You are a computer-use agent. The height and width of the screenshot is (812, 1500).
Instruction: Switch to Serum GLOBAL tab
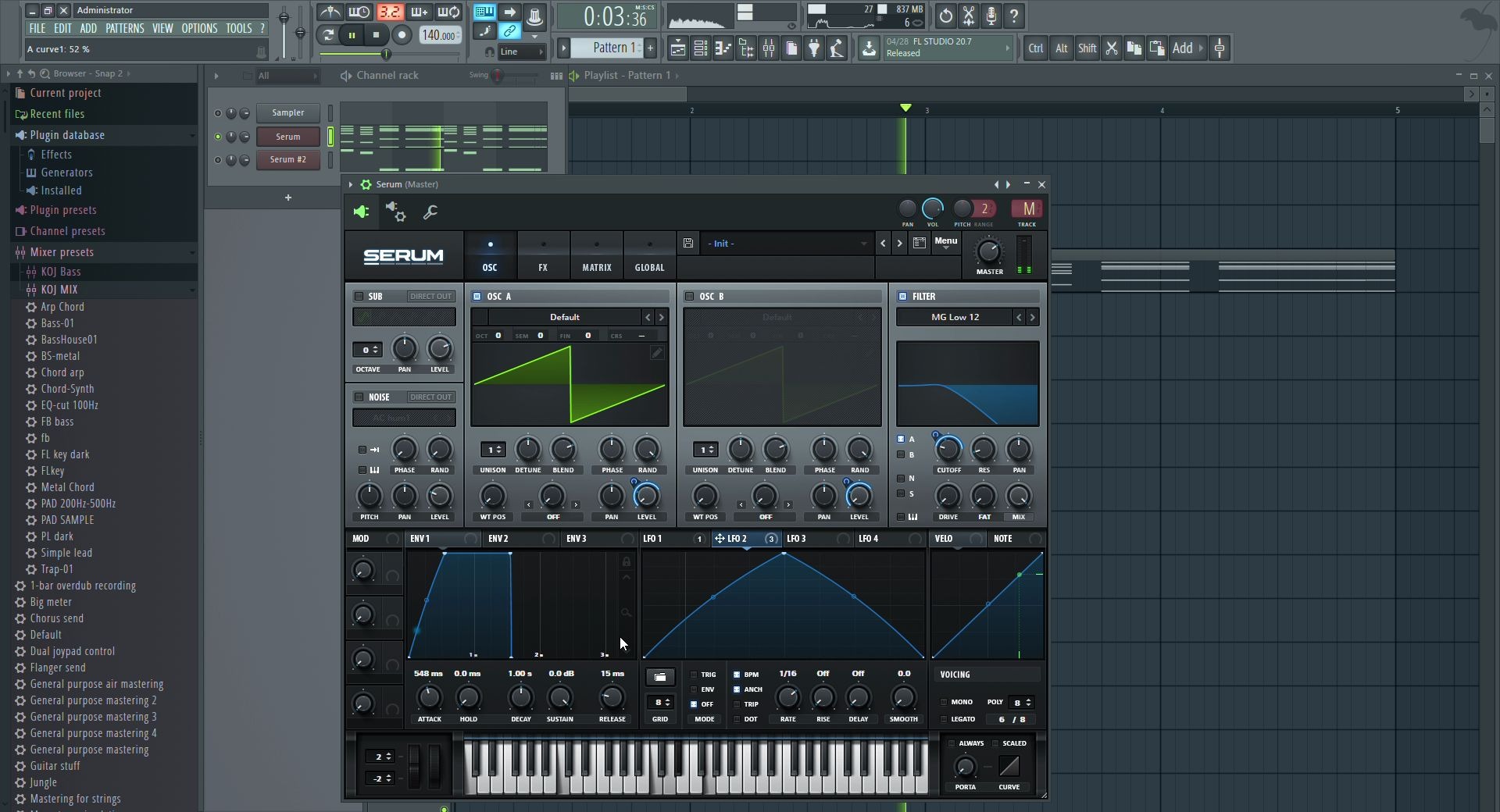(x=649, y=256)
